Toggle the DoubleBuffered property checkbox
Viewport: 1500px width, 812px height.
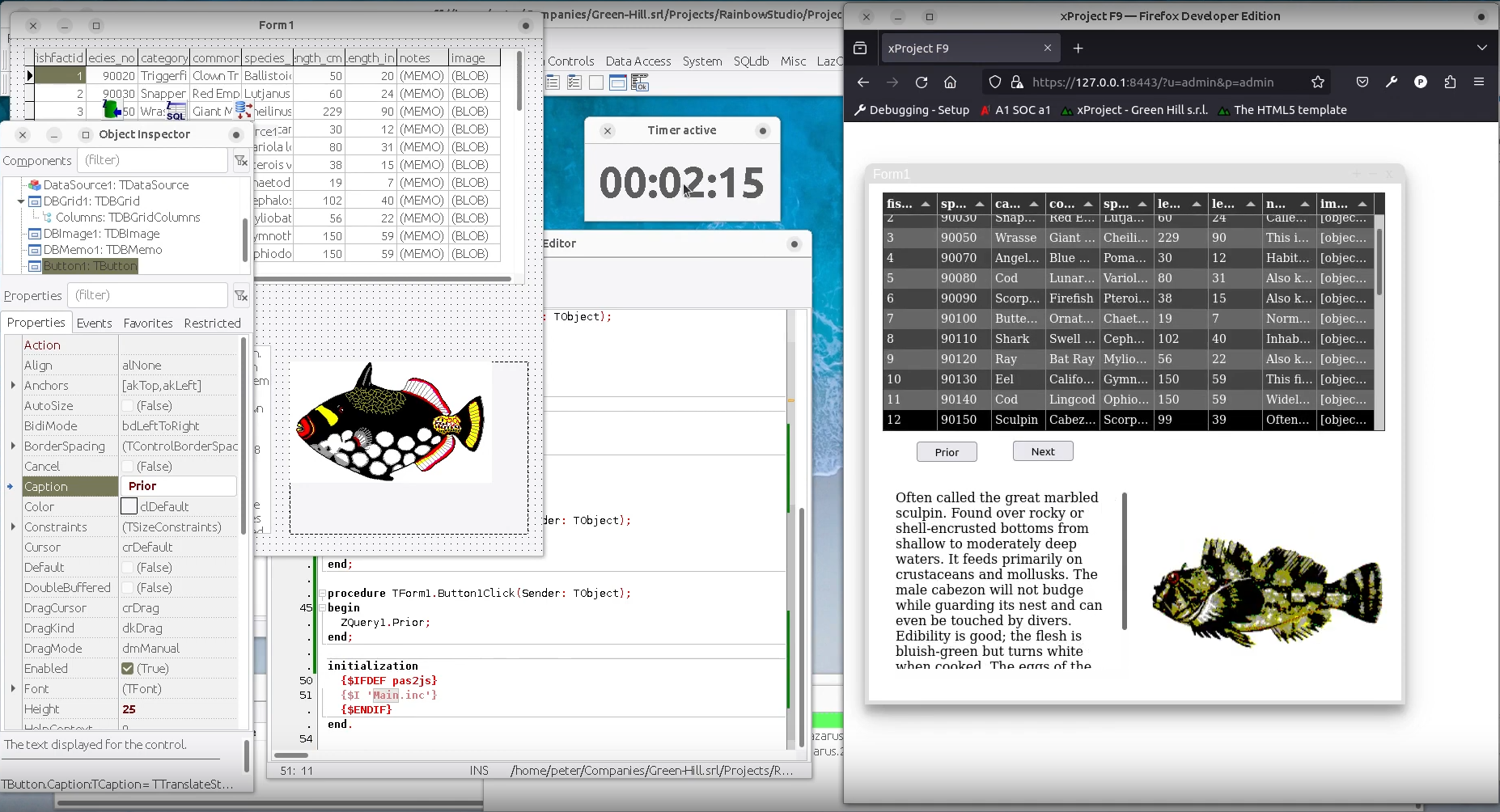point(128,588)
